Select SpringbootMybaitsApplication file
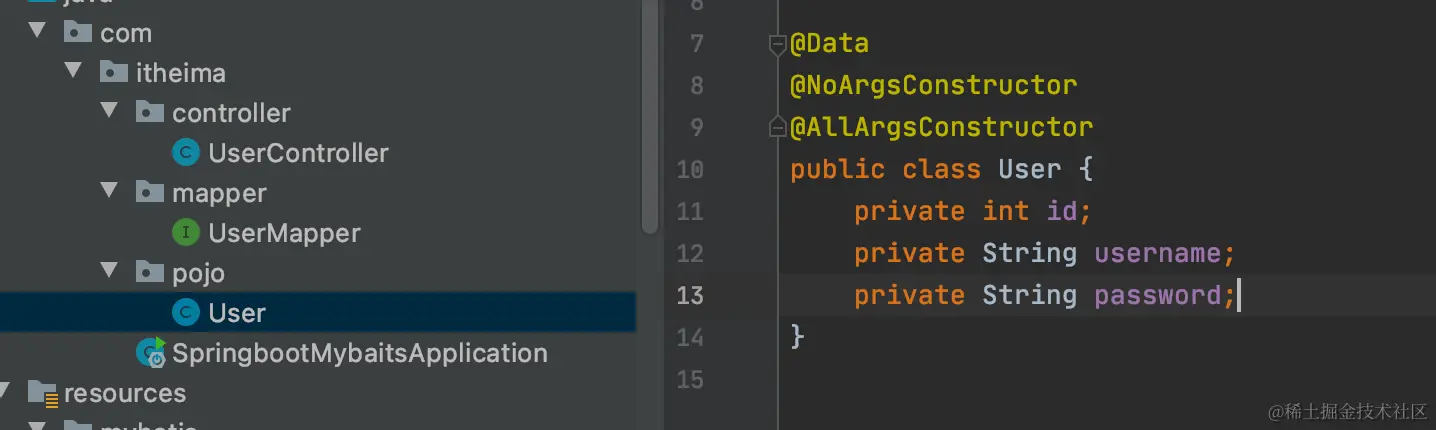Image resolution: width=1436 pixels, height=430 pixels. click(x=359, y=353)
